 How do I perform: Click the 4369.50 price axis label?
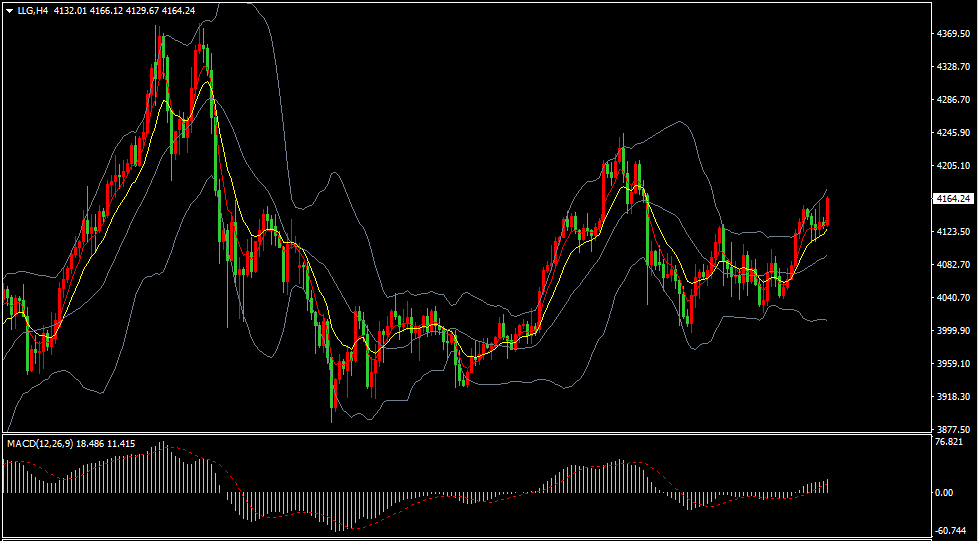point(953,33)
